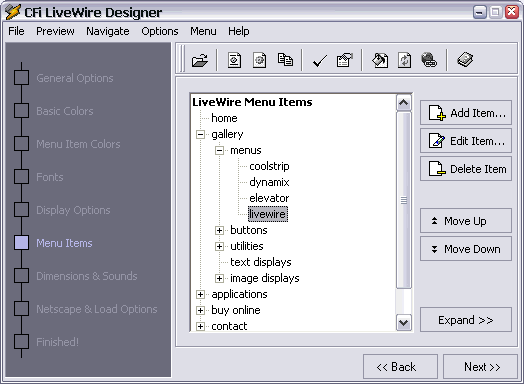The image size is (524, 384).
Task: Select the applications tree item label
Action: pos(239,294)
